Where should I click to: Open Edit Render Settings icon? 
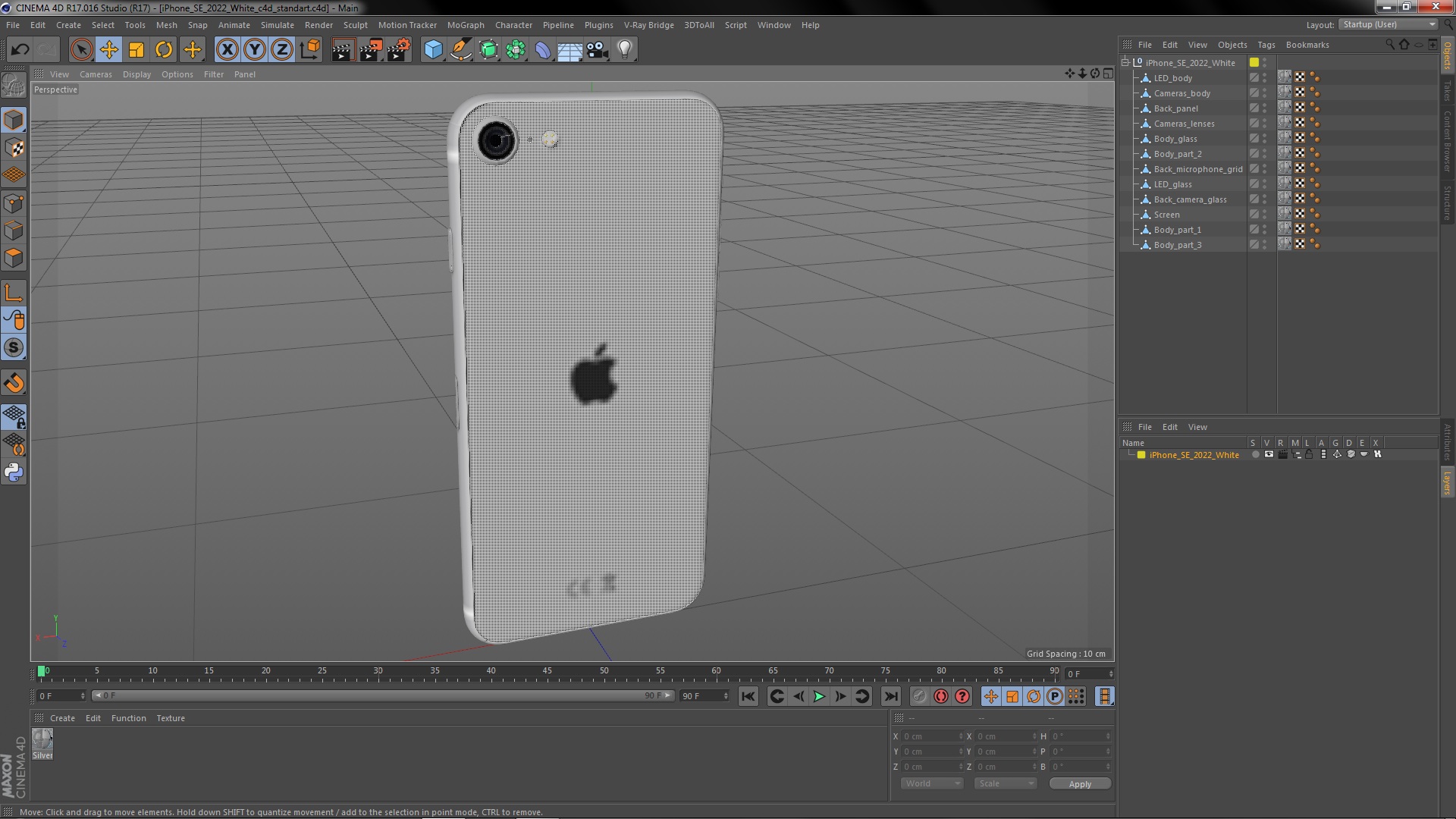pyautogui.click(x=398, y=50)
